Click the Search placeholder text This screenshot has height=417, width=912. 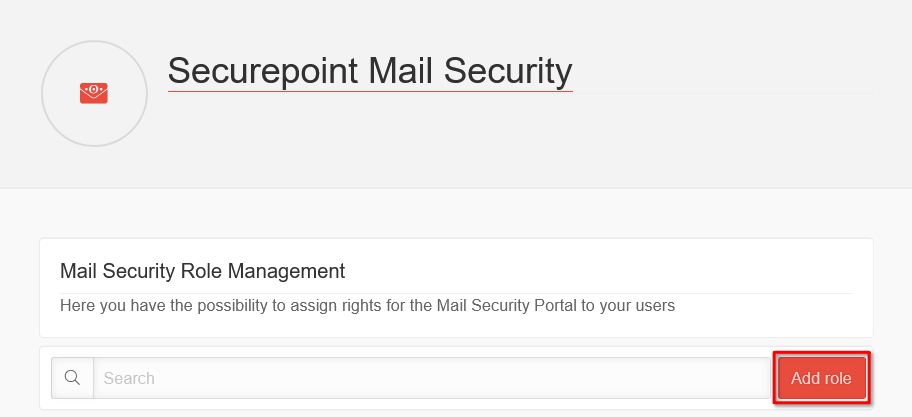click(x=129, y=378)
